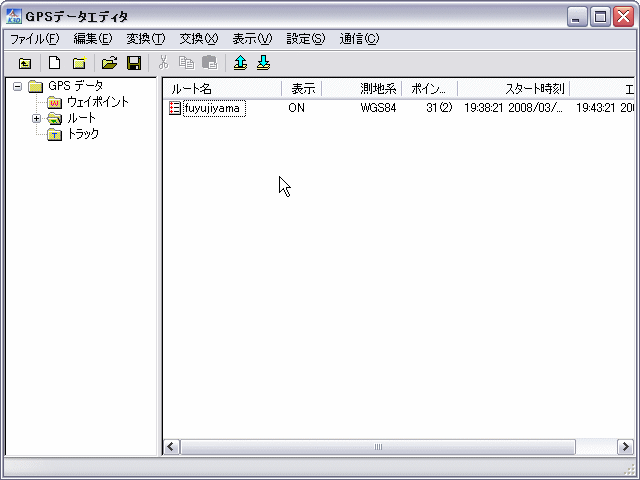Select トラック in the tree
This screenshot has height=480, width=640.
[x=83, y=134]
